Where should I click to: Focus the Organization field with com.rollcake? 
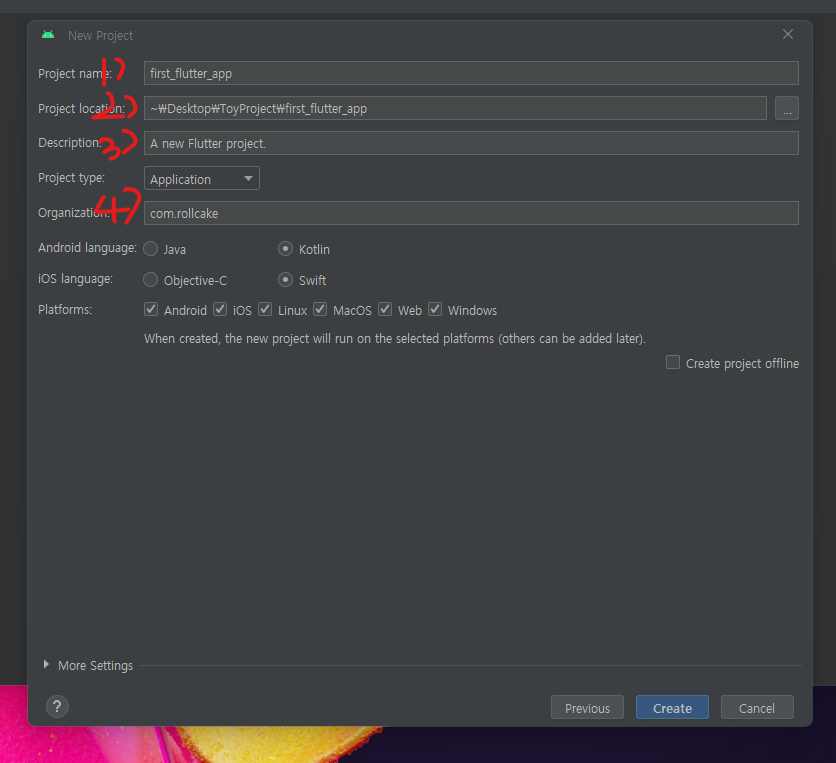(x=471, y=213)
